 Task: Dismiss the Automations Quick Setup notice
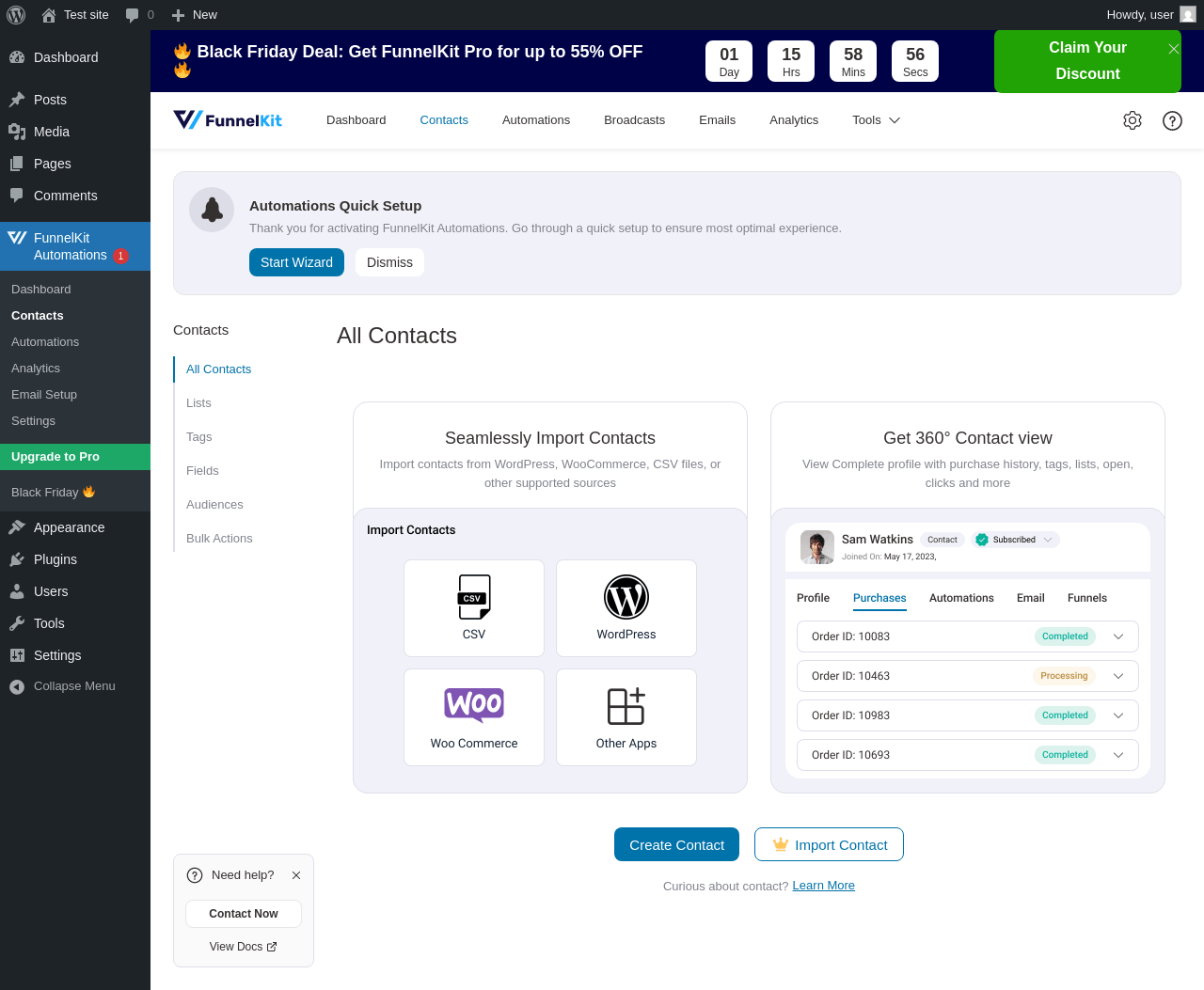coord(389,262)
